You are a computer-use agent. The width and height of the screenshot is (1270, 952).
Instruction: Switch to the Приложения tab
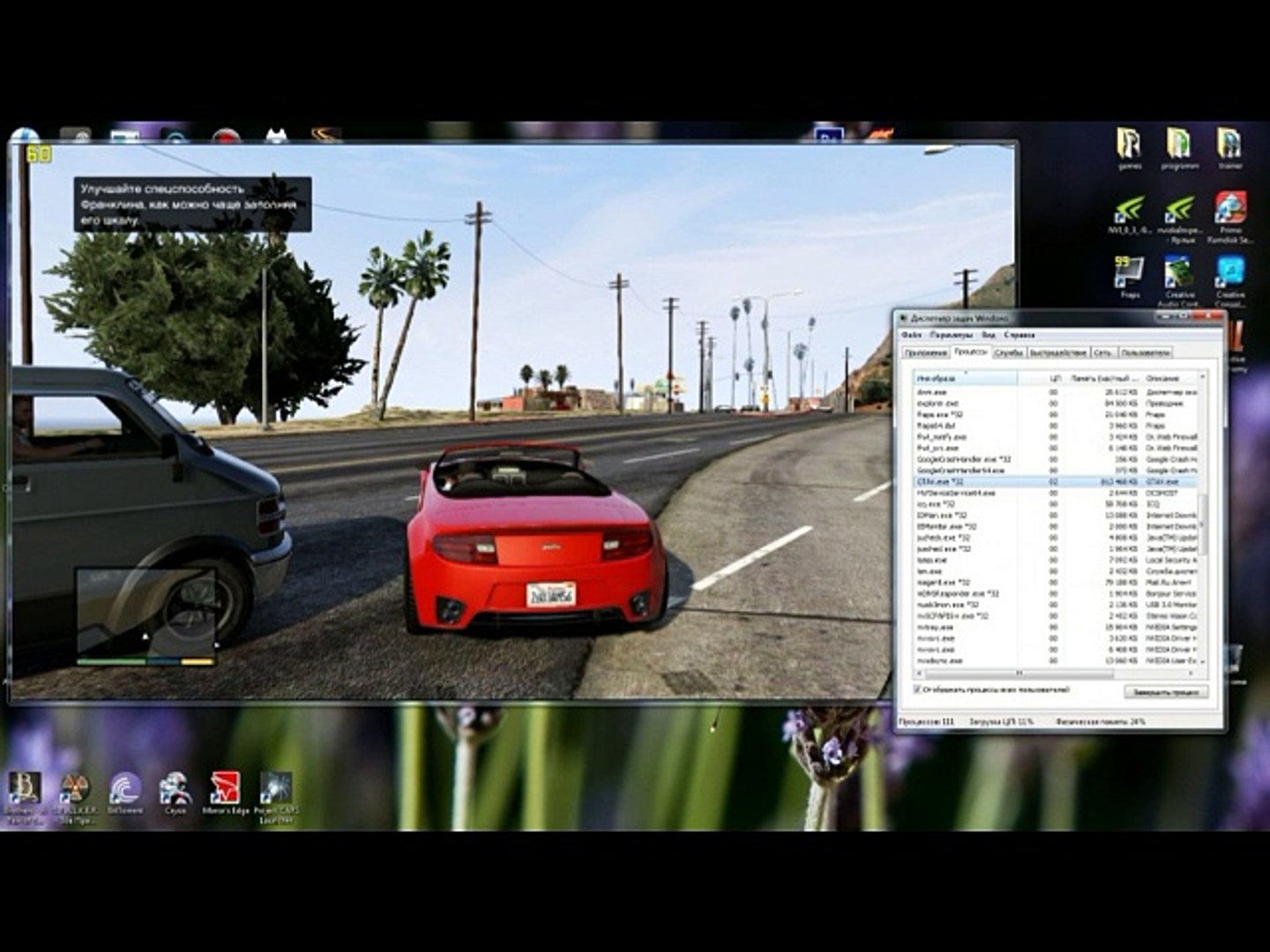point(926,353)
